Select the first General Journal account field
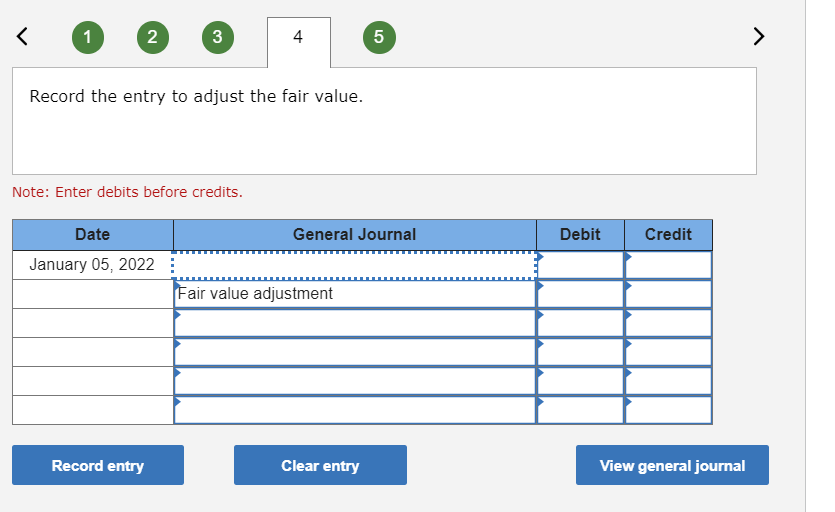This screenshot has width=835, height=512. click(355, 265)
